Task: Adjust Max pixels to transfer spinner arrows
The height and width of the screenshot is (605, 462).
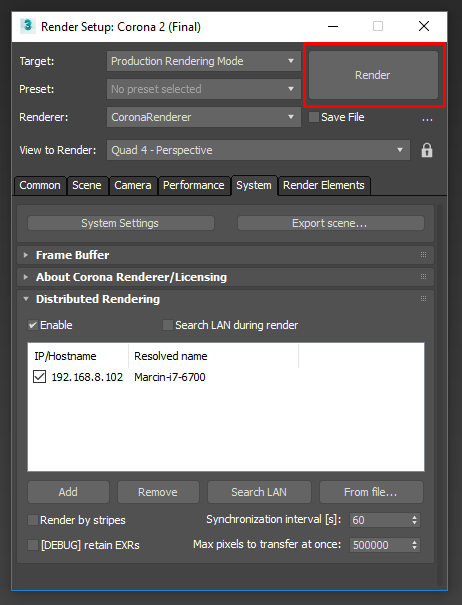Action: 415,545
